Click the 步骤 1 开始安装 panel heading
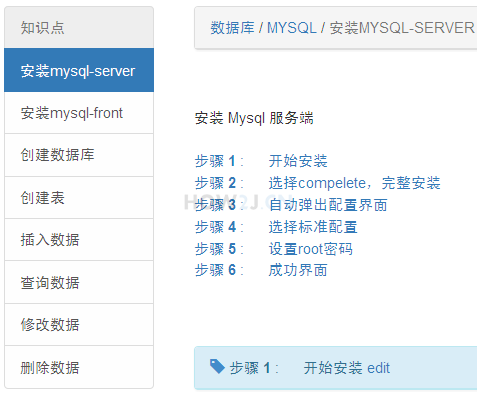This screenshot has height=404, width=477. [296, 368]
